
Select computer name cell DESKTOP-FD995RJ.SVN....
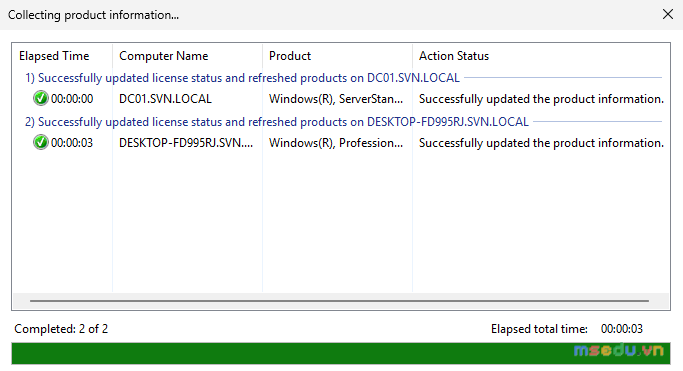(186, 143)
